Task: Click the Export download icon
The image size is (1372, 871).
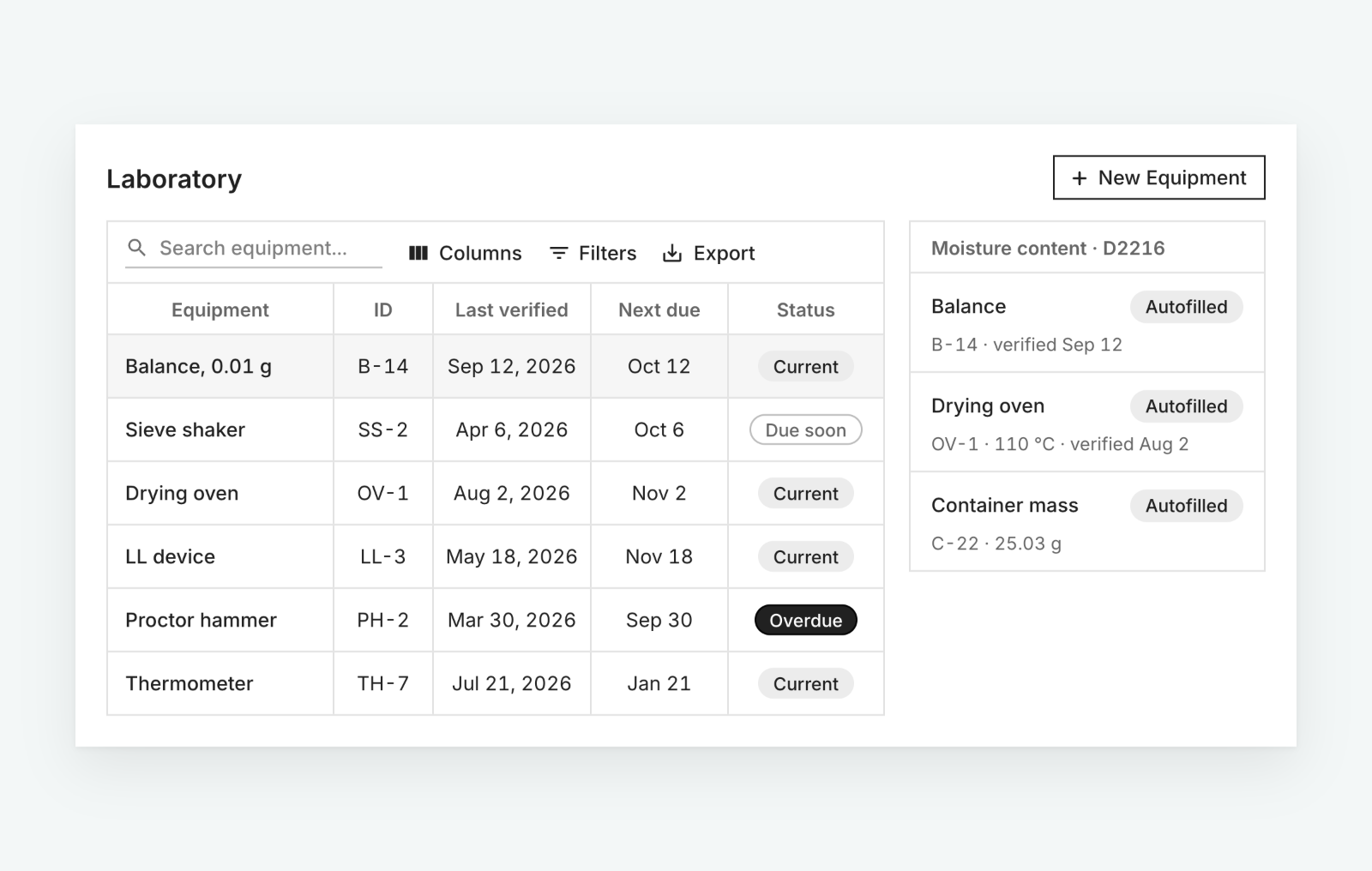Action: click(x=672, y=253)
